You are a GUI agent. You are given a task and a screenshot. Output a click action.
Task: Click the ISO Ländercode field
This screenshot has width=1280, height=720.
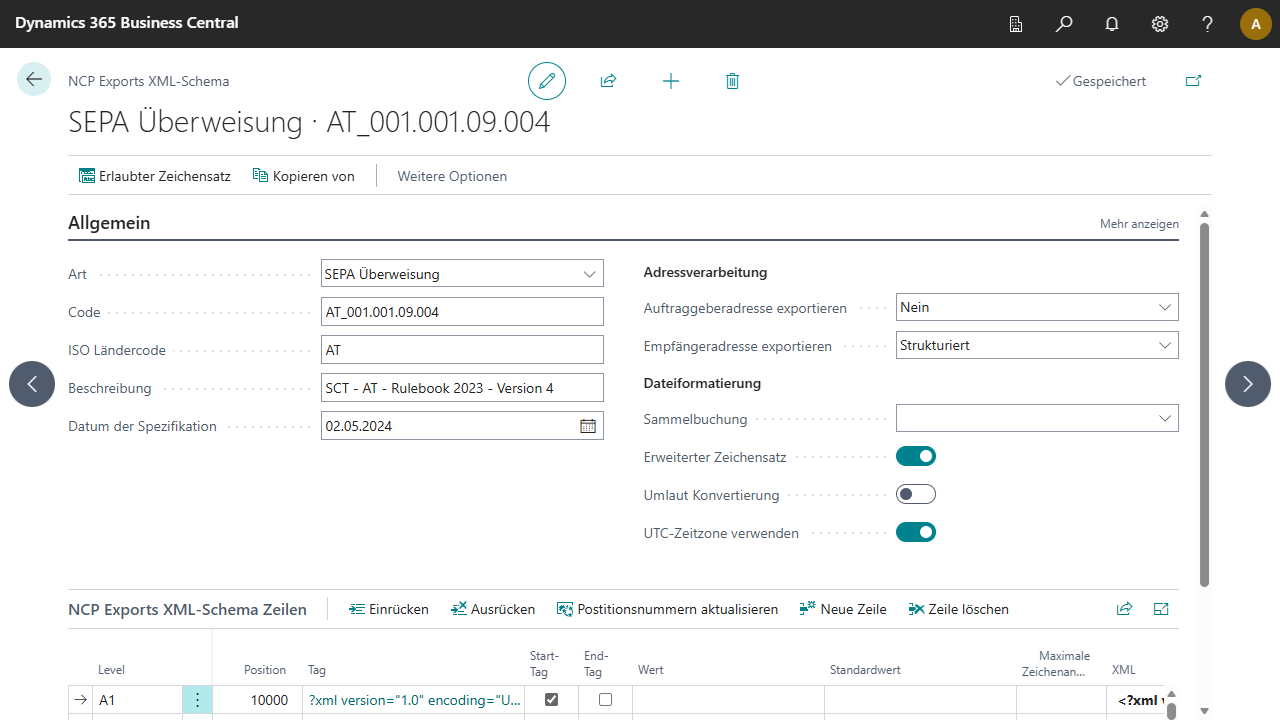(462, 350)
